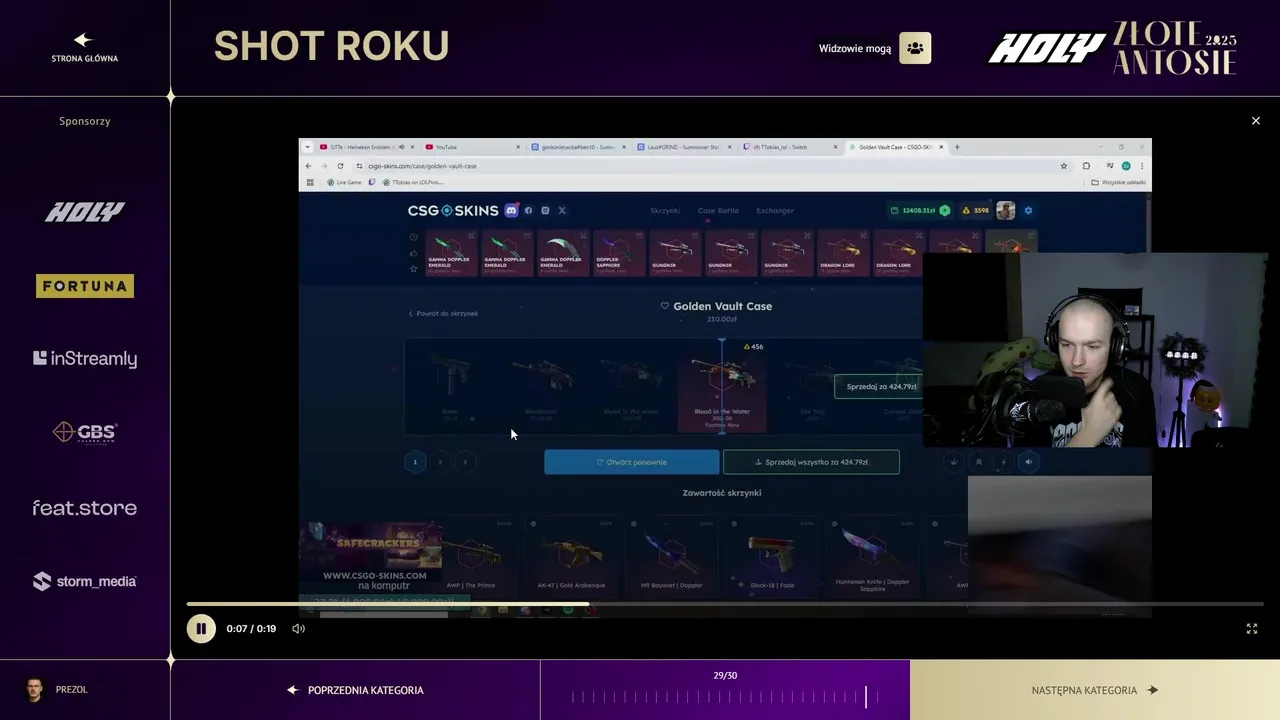
Task: Click the browser back arrow
Action: pyautogui.click(x=309, y=166)
